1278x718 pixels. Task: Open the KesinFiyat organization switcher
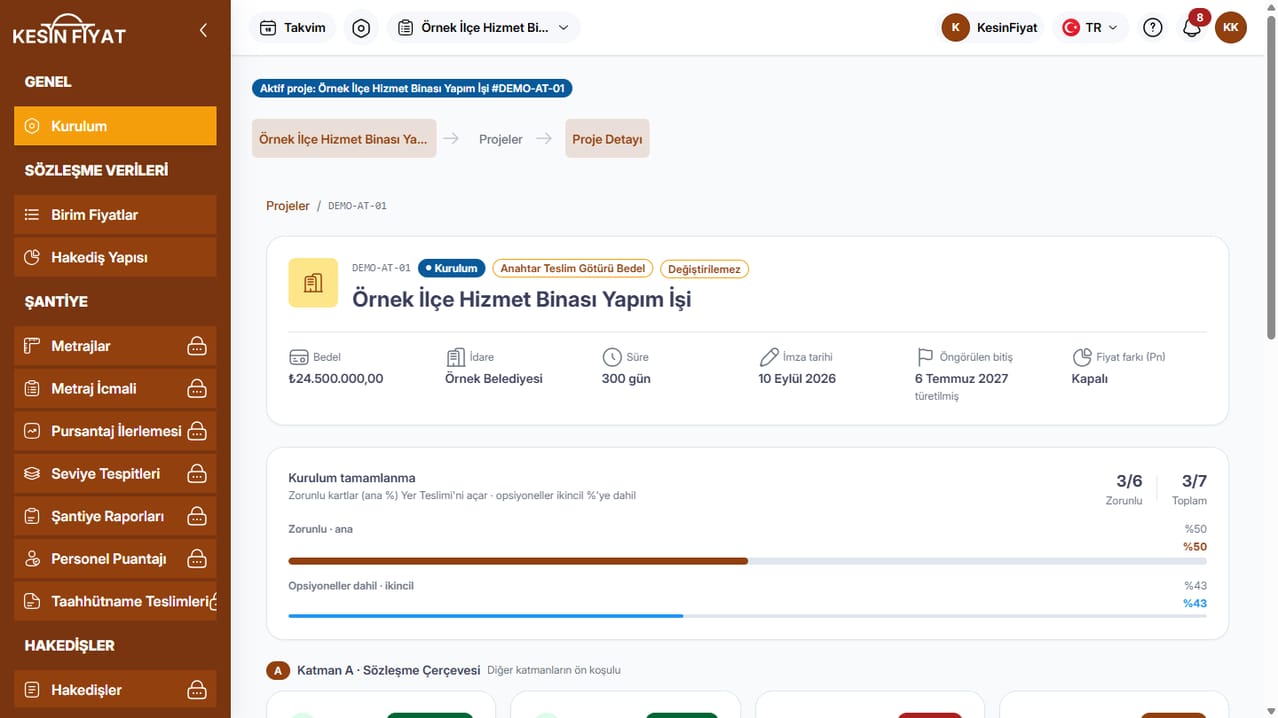[992, 28]
